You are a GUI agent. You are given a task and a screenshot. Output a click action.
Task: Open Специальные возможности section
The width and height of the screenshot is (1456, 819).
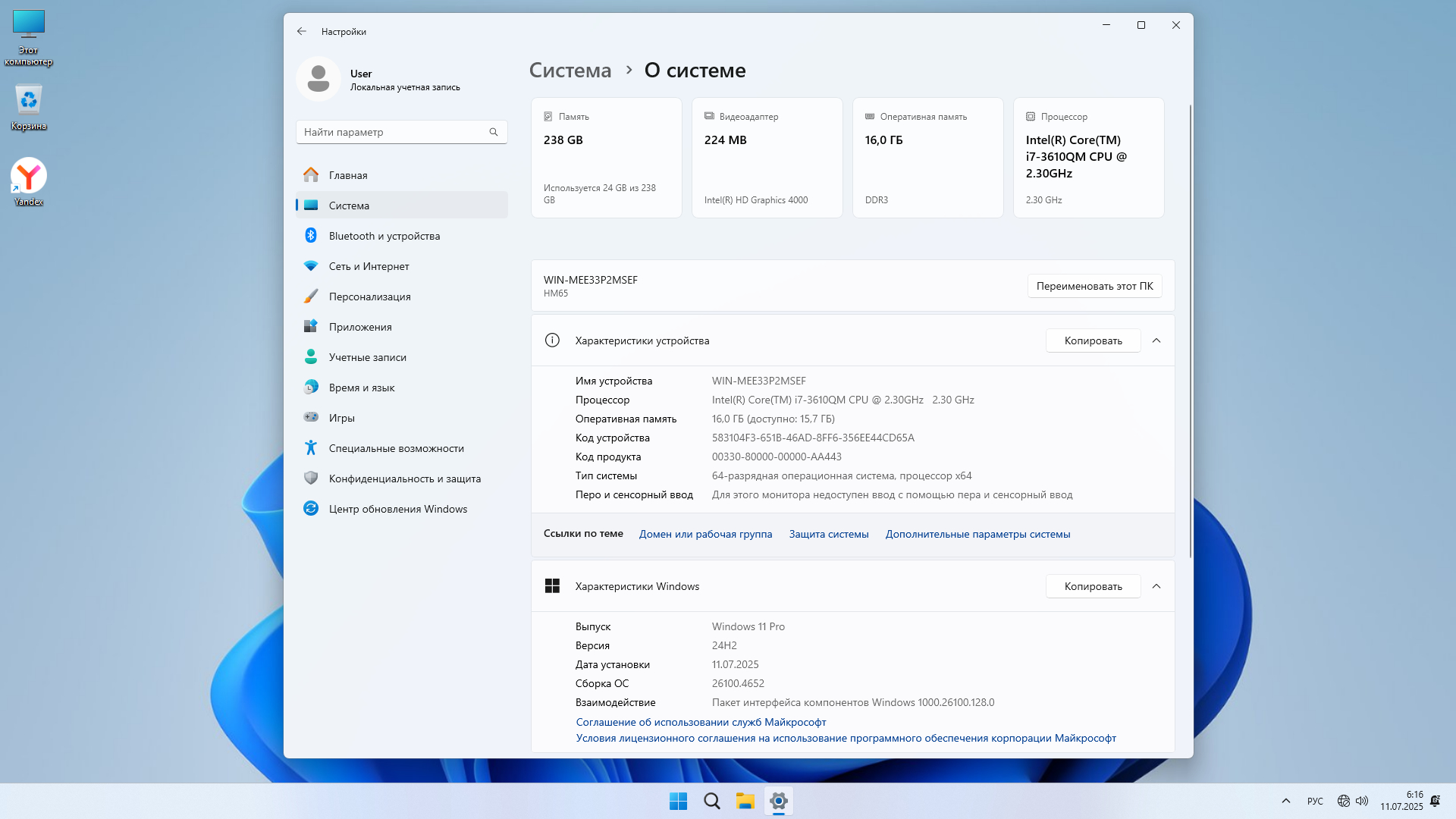coord(396,448)
